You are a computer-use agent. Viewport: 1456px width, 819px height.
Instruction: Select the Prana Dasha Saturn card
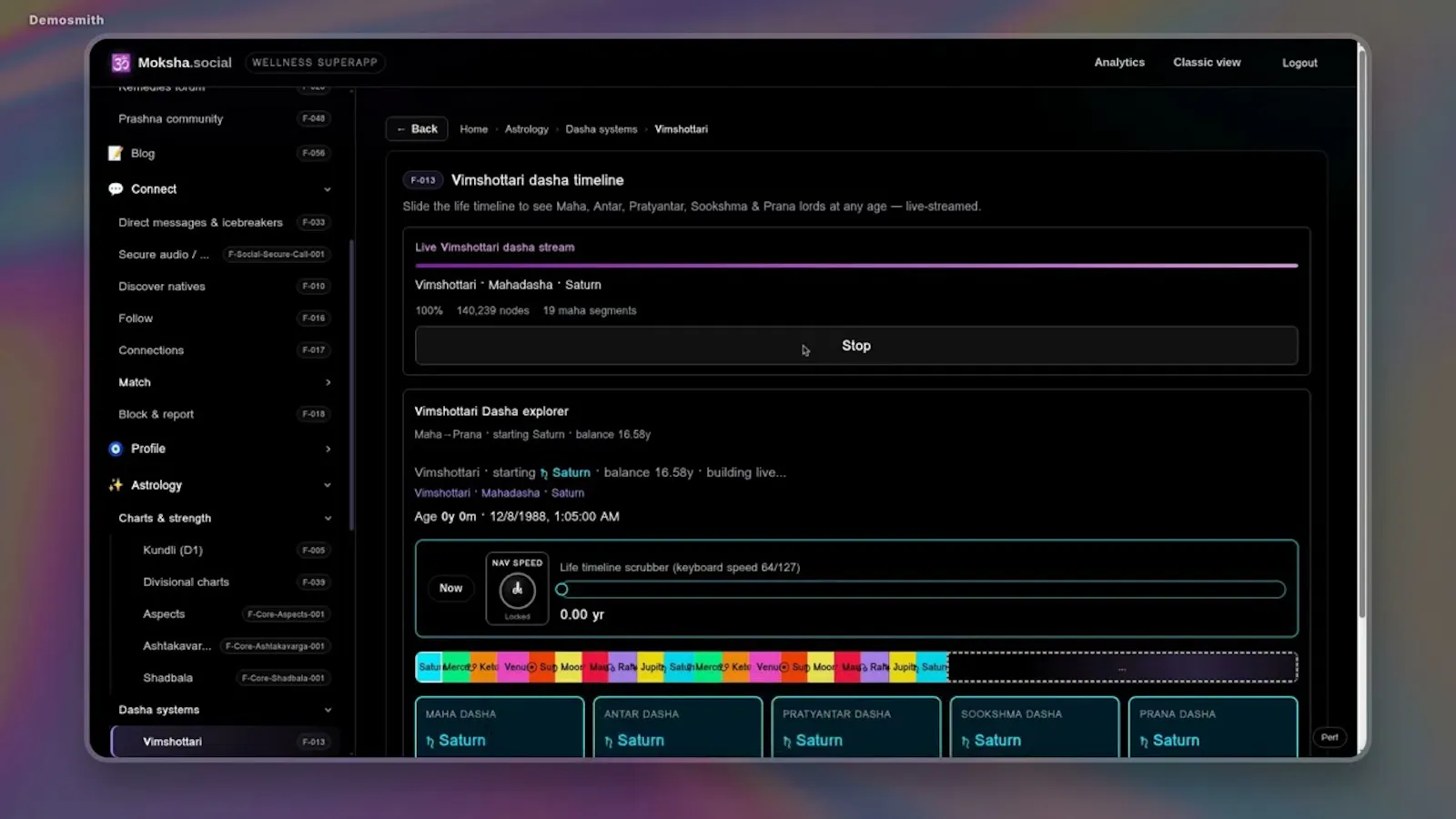[1213, 727]
